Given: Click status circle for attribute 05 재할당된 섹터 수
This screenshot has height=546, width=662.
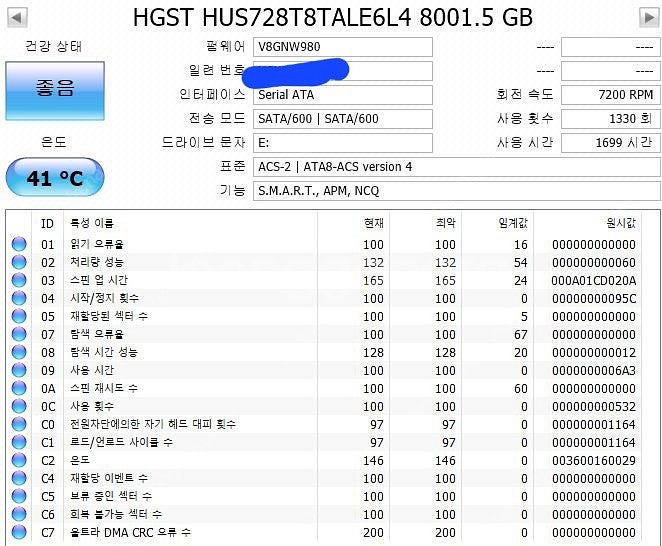Looking at the screenshot, I should coord(19,316).
